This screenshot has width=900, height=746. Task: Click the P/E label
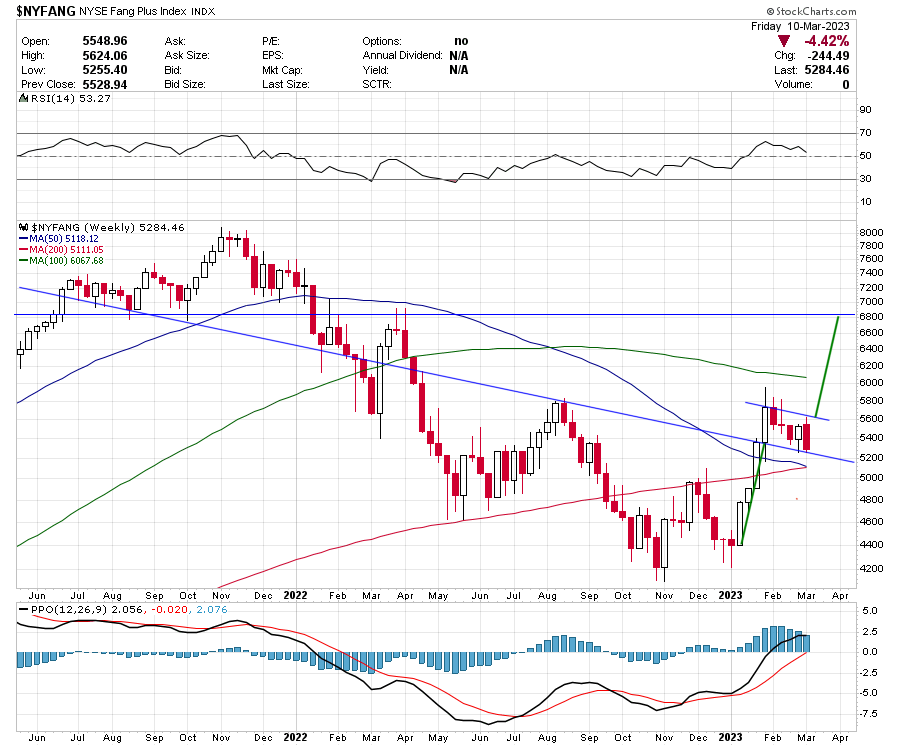click(x=271, y=41)
